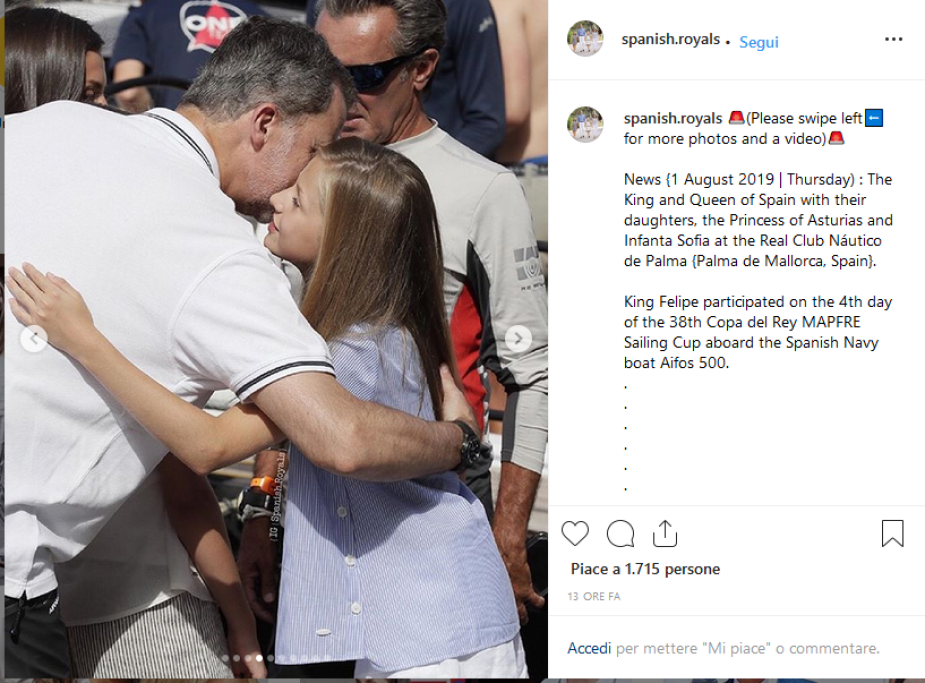Image resolution: width=925 pixels, height=683 pixels.
Task: Jump to first carousel dot indicator
Action: pyautogui.click(x=225, y=658)
